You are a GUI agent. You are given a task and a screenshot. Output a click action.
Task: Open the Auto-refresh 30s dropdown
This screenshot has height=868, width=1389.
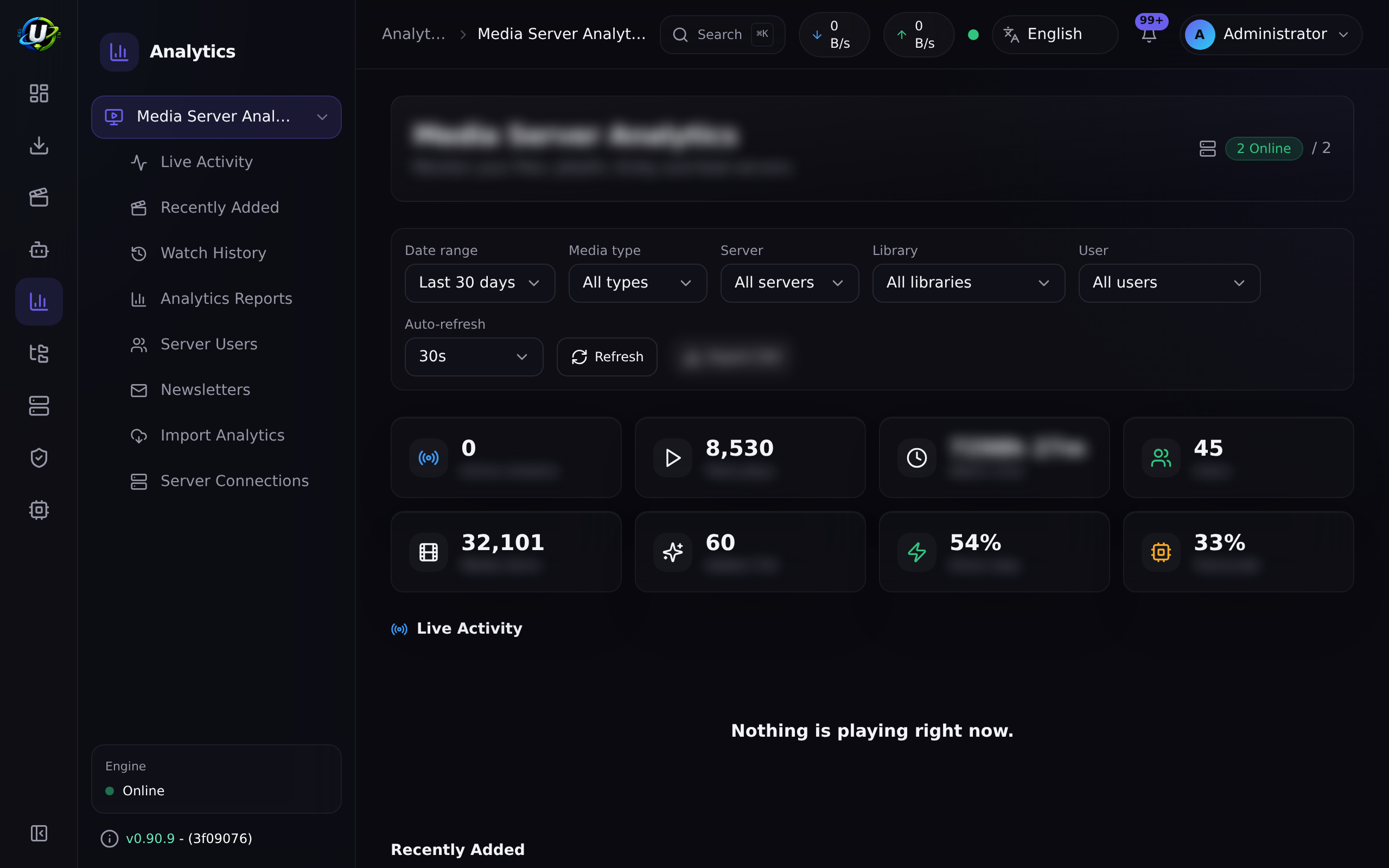(x=474, y=356)
